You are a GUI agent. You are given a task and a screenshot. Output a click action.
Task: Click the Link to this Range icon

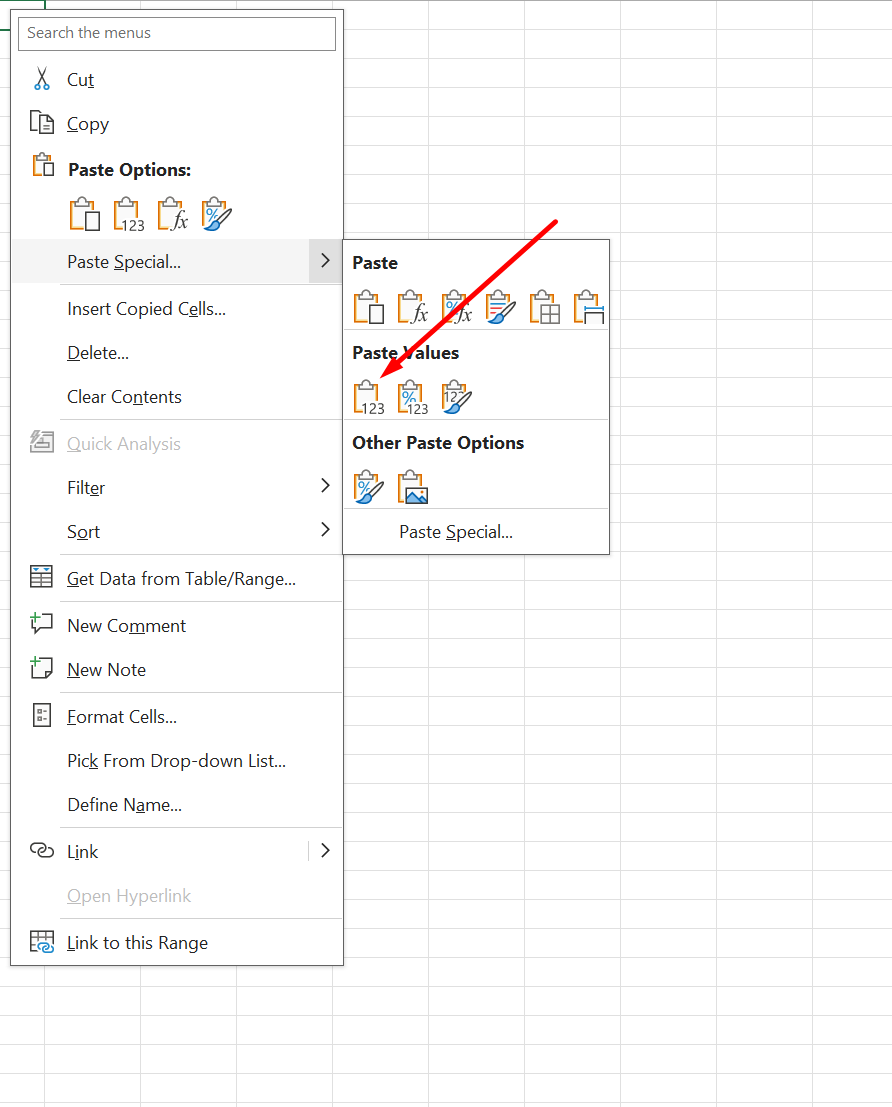click(42, 941)
